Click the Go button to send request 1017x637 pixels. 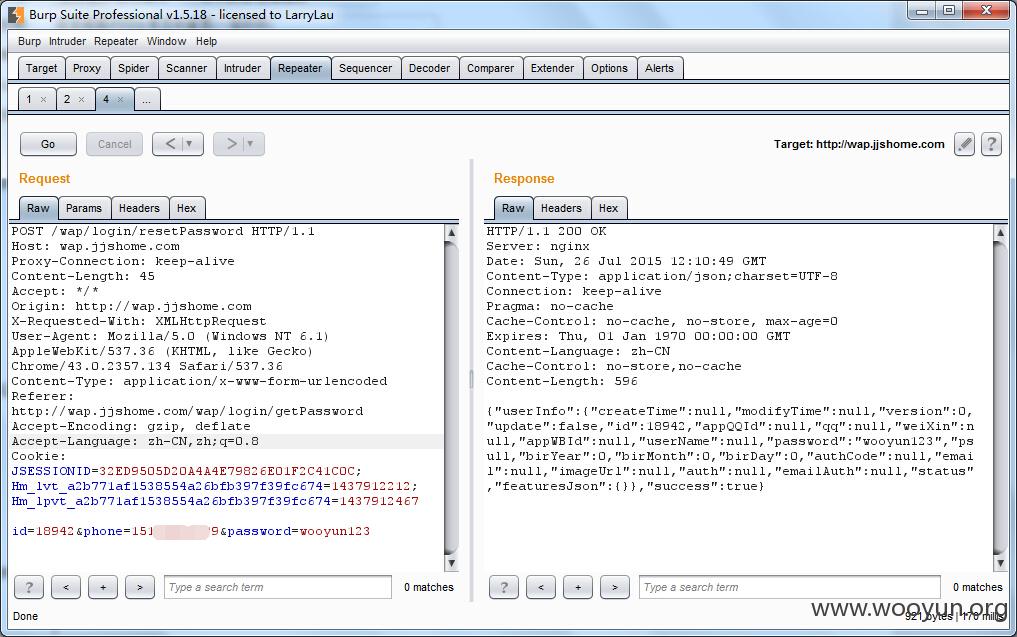[x=48, y=144]
